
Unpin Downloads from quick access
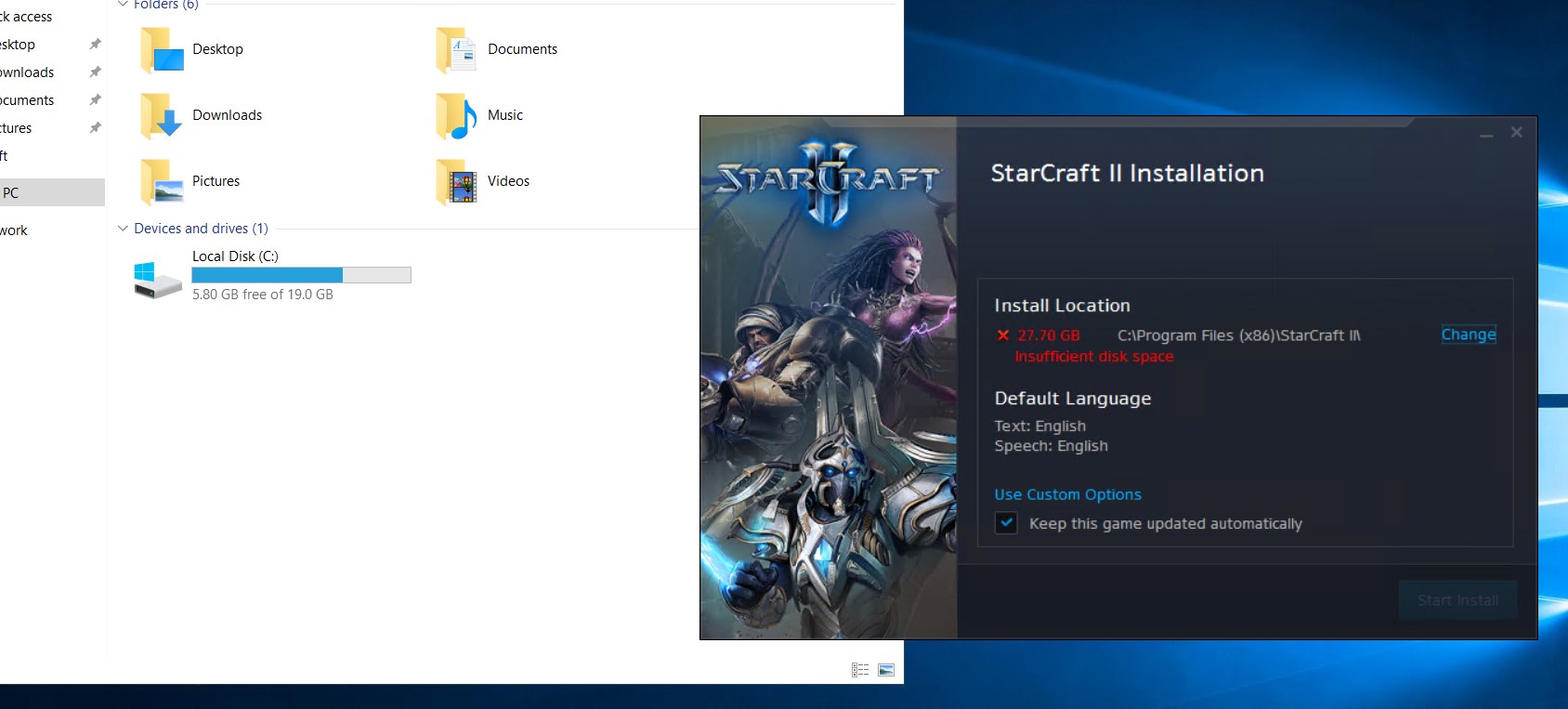coord(95,72)
